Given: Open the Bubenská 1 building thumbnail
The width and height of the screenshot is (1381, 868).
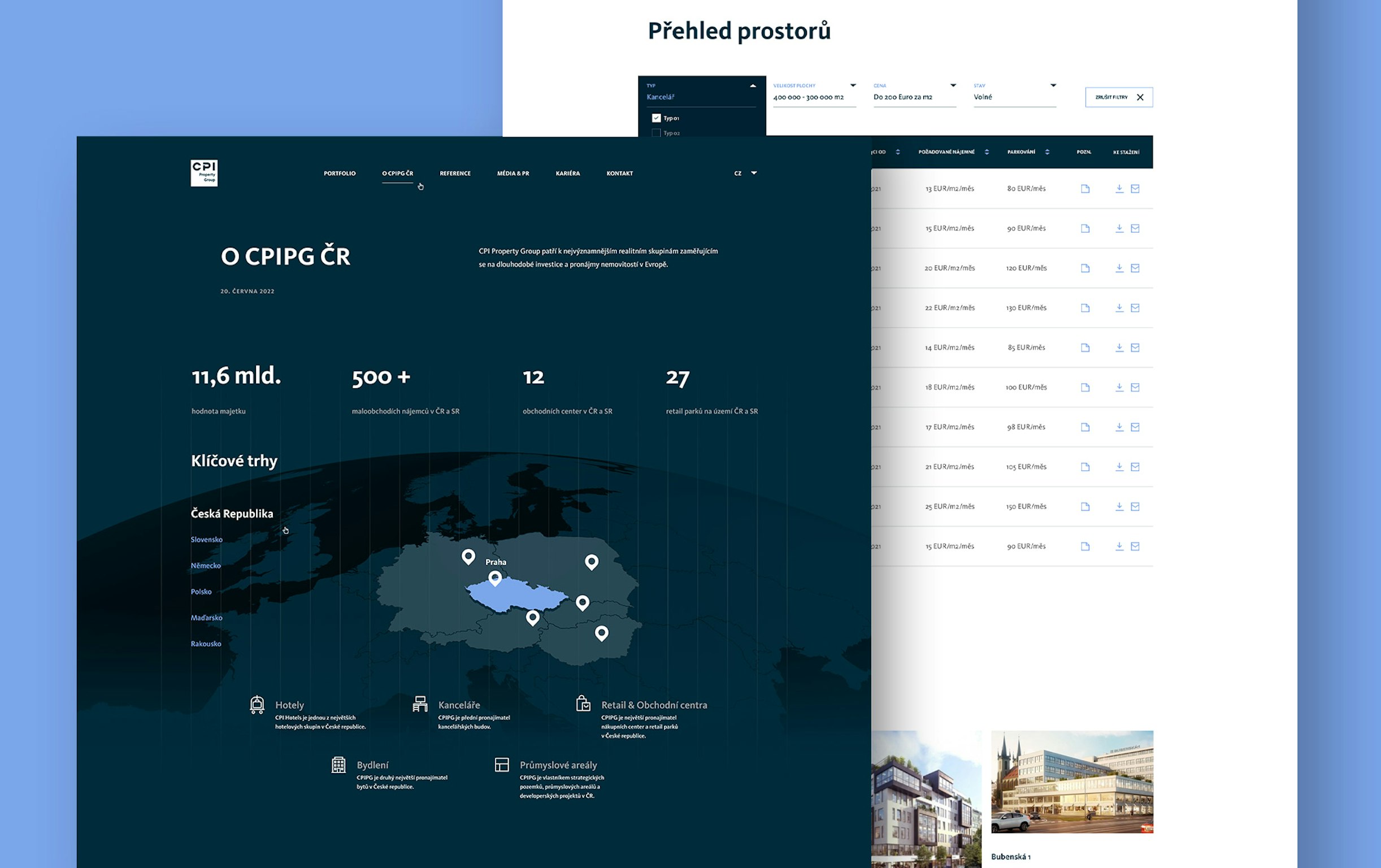Looking at the screenshot, I should point(1072,782).
